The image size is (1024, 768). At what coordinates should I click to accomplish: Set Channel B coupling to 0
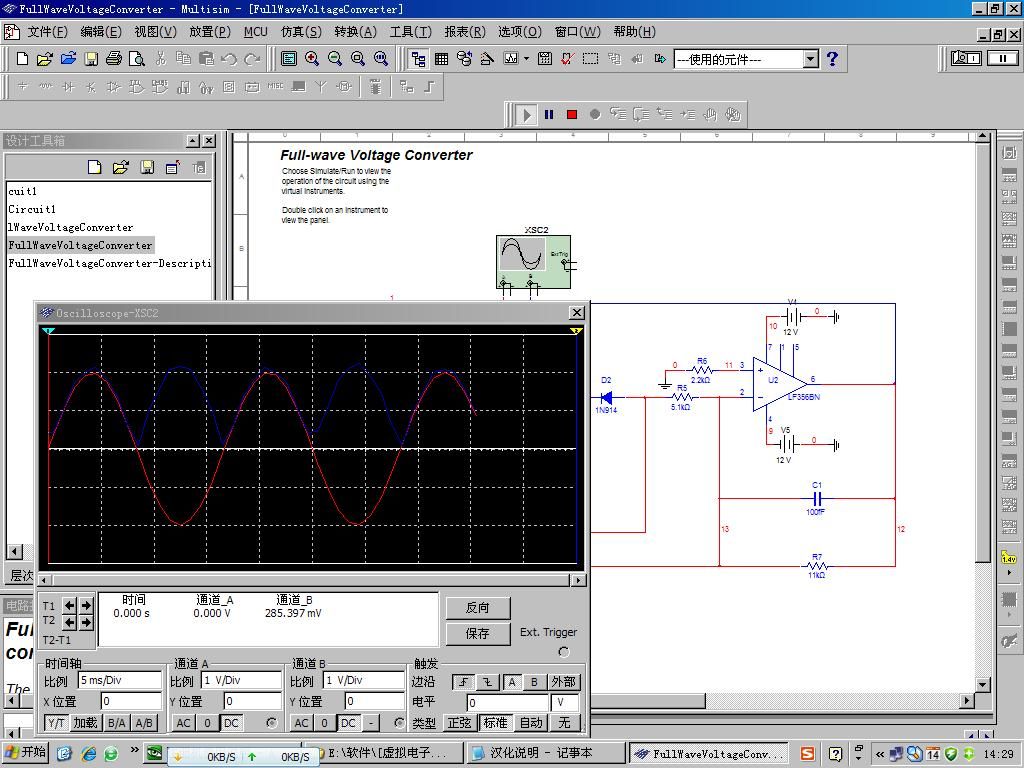tap(325, 723)
